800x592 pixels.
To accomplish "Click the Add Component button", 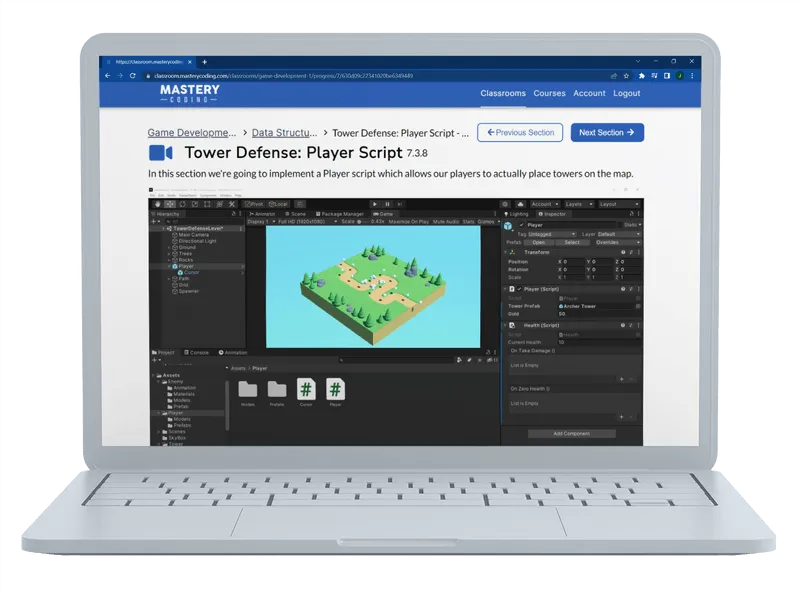I will pyautogui.click(x=572, y=434).
